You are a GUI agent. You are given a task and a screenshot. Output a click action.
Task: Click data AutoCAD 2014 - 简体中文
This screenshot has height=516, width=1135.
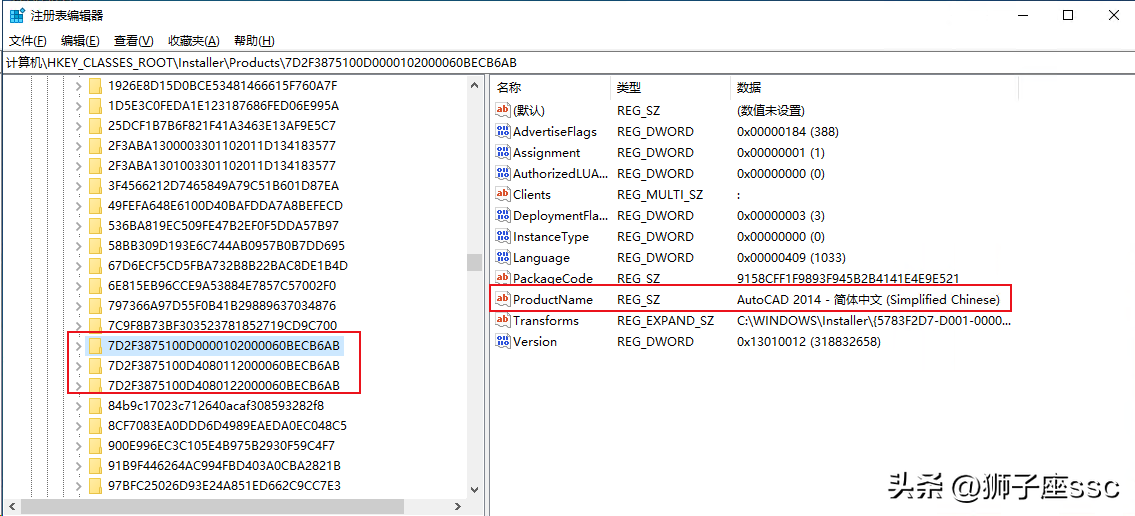[868, 299]
